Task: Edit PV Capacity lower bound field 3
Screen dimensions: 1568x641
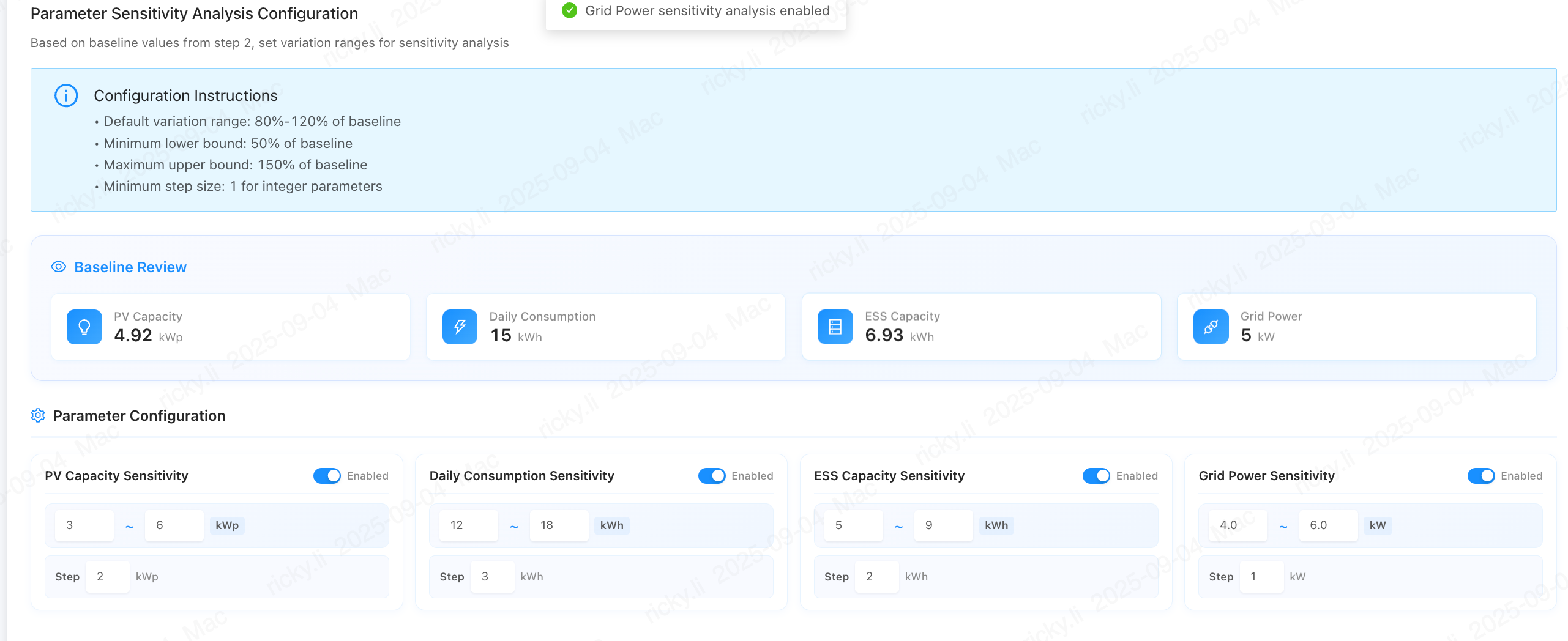Action: tap(84, 525)
